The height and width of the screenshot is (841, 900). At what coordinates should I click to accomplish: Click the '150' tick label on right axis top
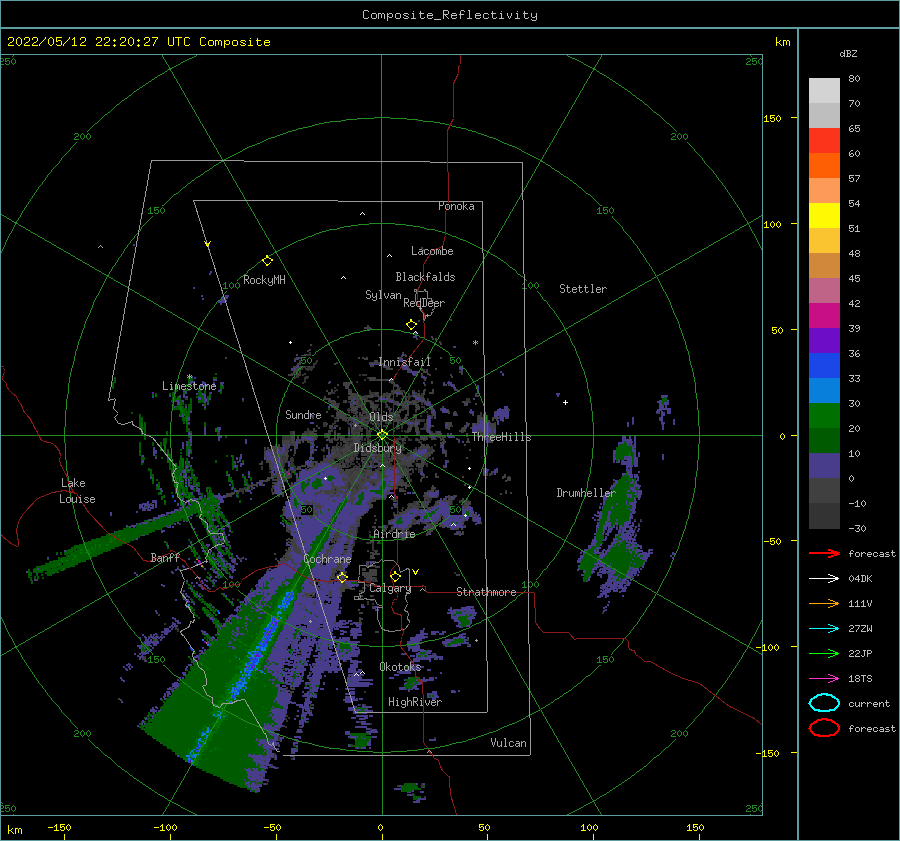(x=772, y=118)
